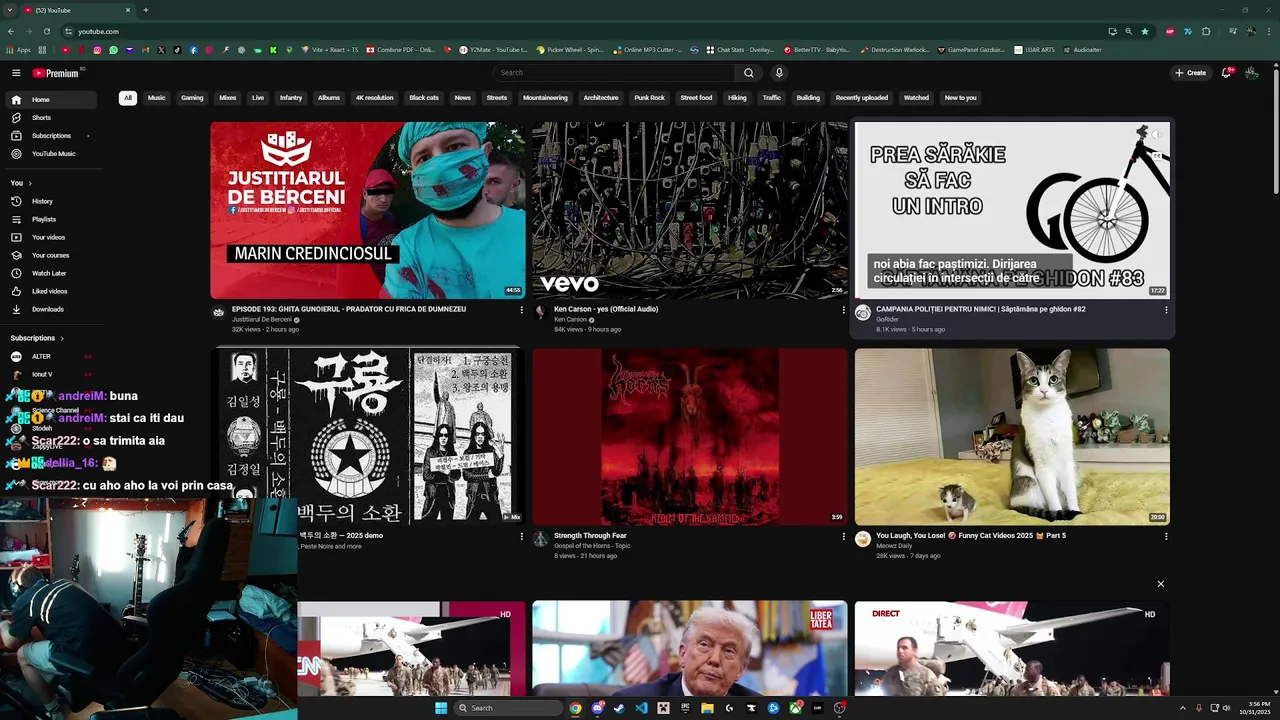Open the Windows Start menu
The width and height of the screenshot is (1280, 720).
tap(441, 708)
